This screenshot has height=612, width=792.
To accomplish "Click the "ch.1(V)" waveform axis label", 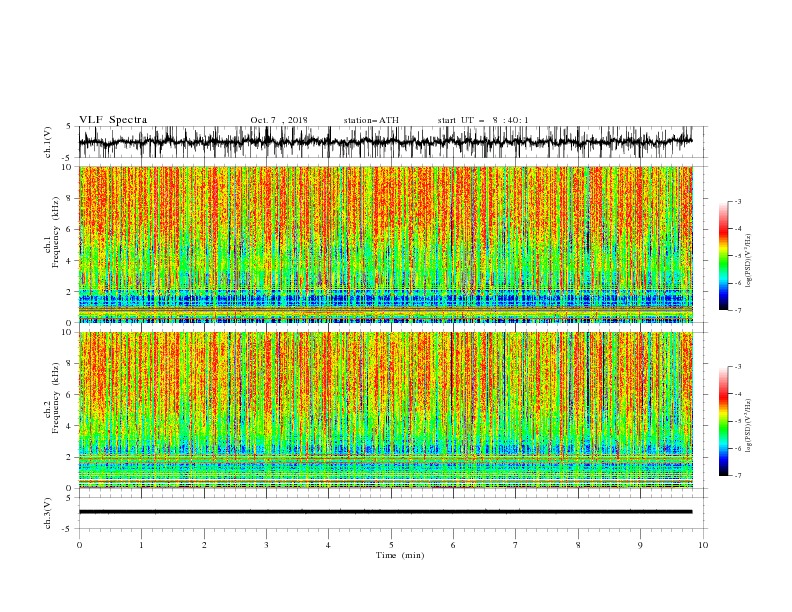I will pos(48,142).
